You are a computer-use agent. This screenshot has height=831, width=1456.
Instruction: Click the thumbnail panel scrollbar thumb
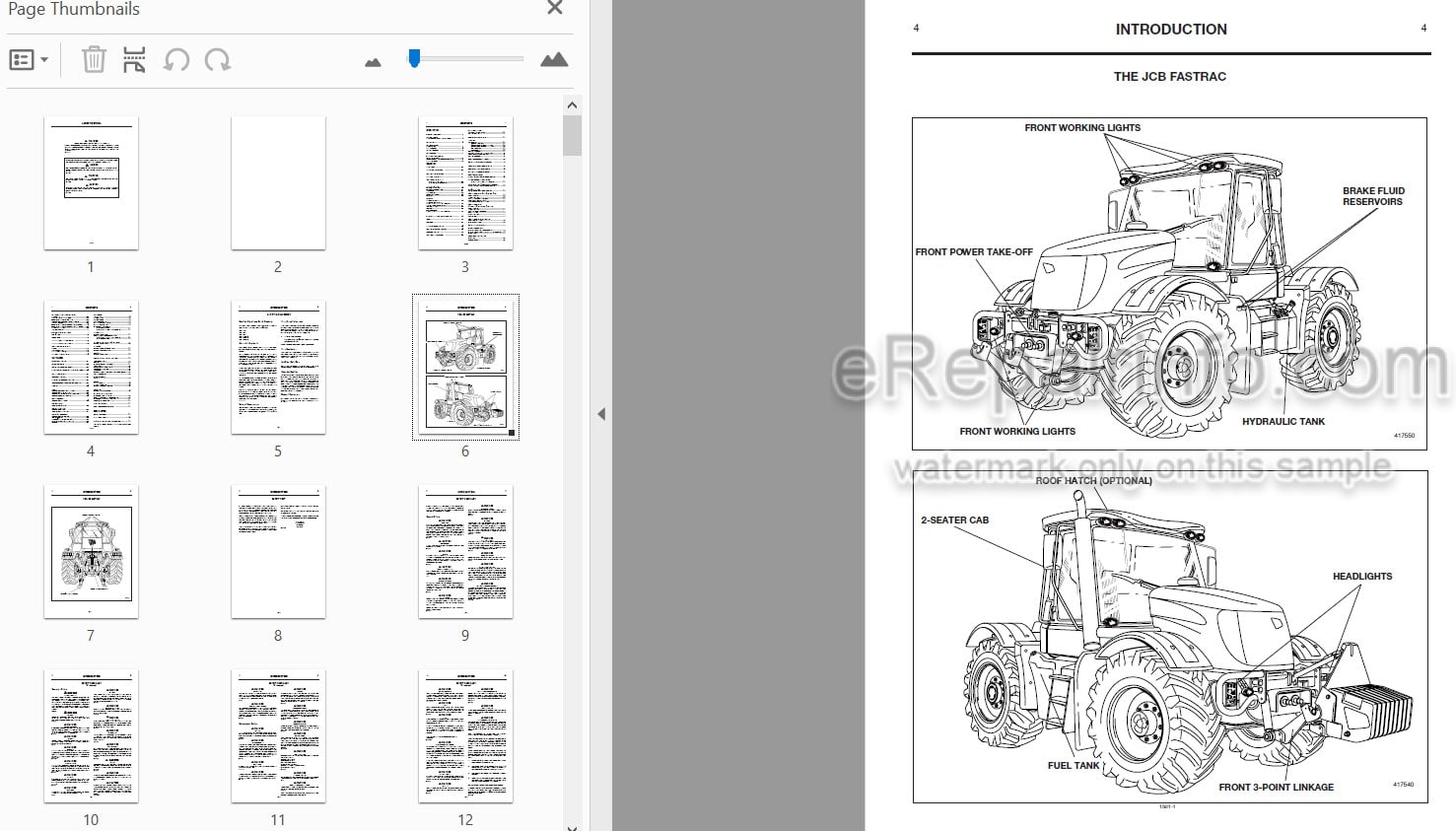point(572,135)
